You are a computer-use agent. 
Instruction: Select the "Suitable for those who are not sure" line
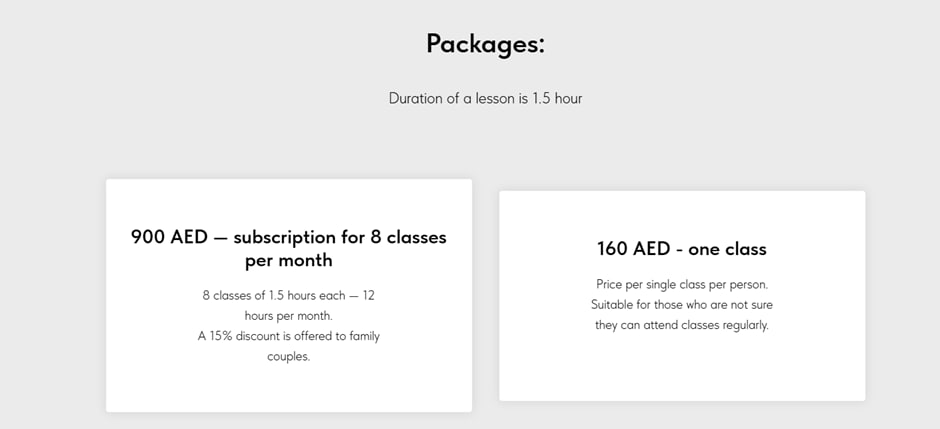pyautogui.click(x=682, y=304)
